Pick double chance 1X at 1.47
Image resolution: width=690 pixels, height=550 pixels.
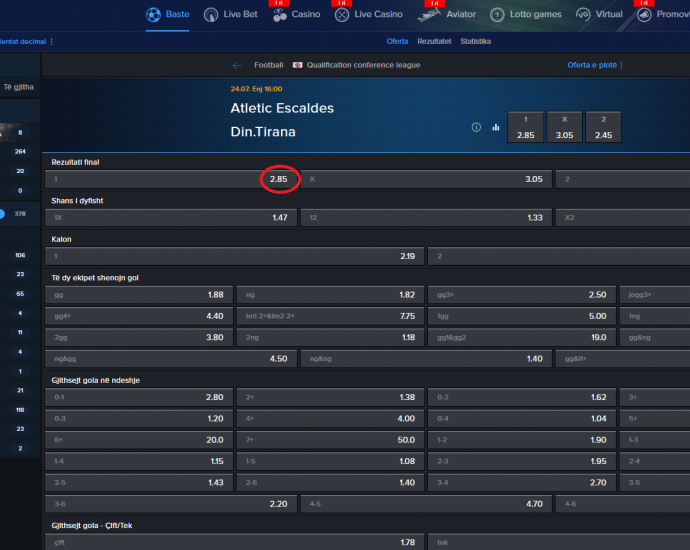point(171,218)
